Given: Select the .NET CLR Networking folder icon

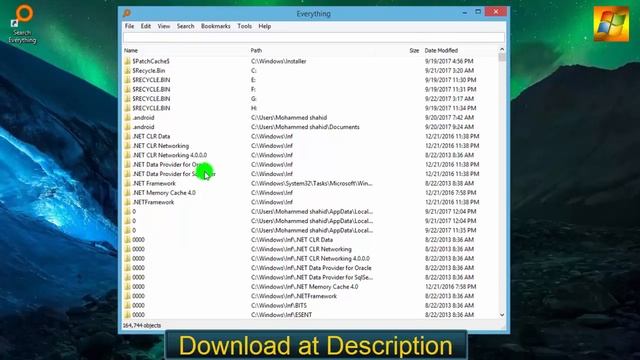Looking at the screenshot, I should coord(127,146).
